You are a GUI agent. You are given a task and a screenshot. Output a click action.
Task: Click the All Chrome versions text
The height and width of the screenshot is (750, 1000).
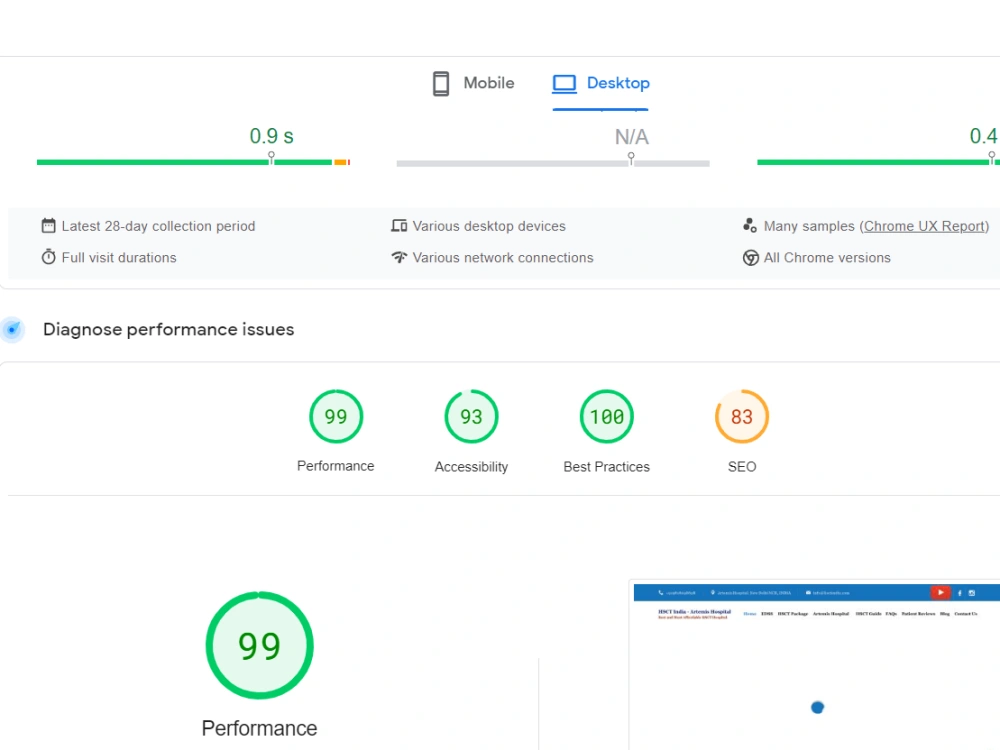coord(827,258)
